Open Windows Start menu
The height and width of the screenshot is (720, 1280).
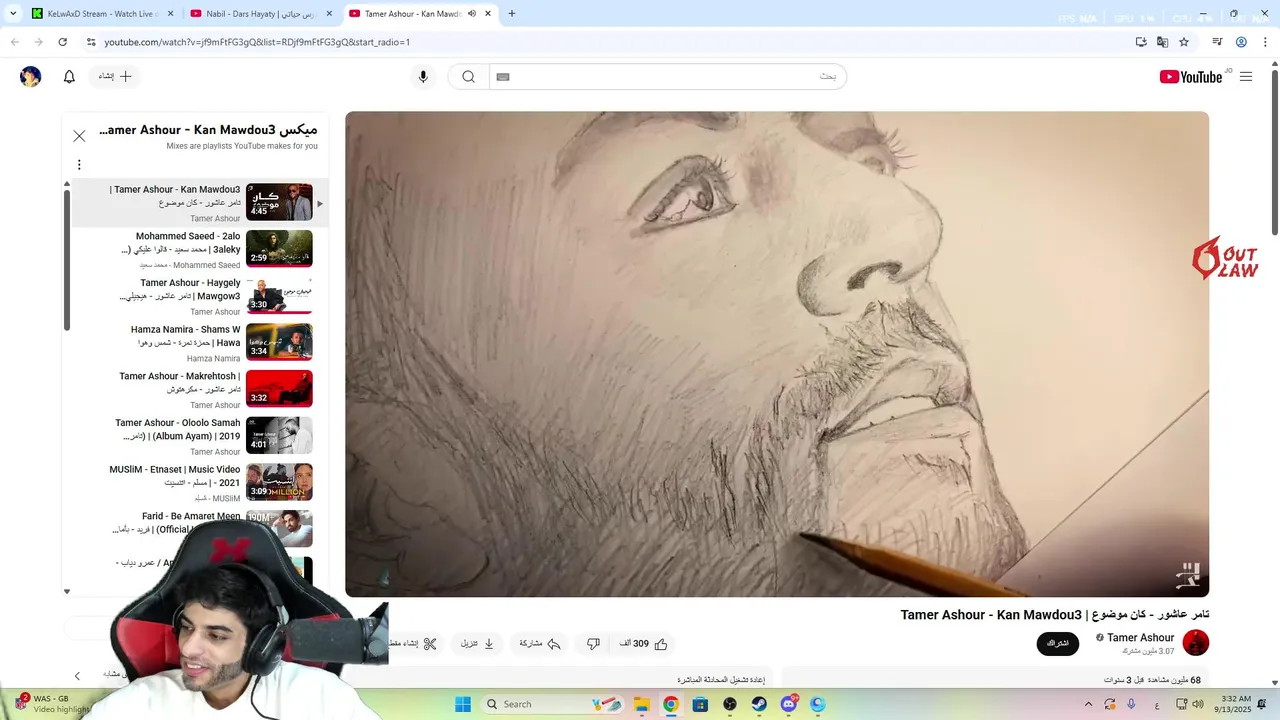463,704
